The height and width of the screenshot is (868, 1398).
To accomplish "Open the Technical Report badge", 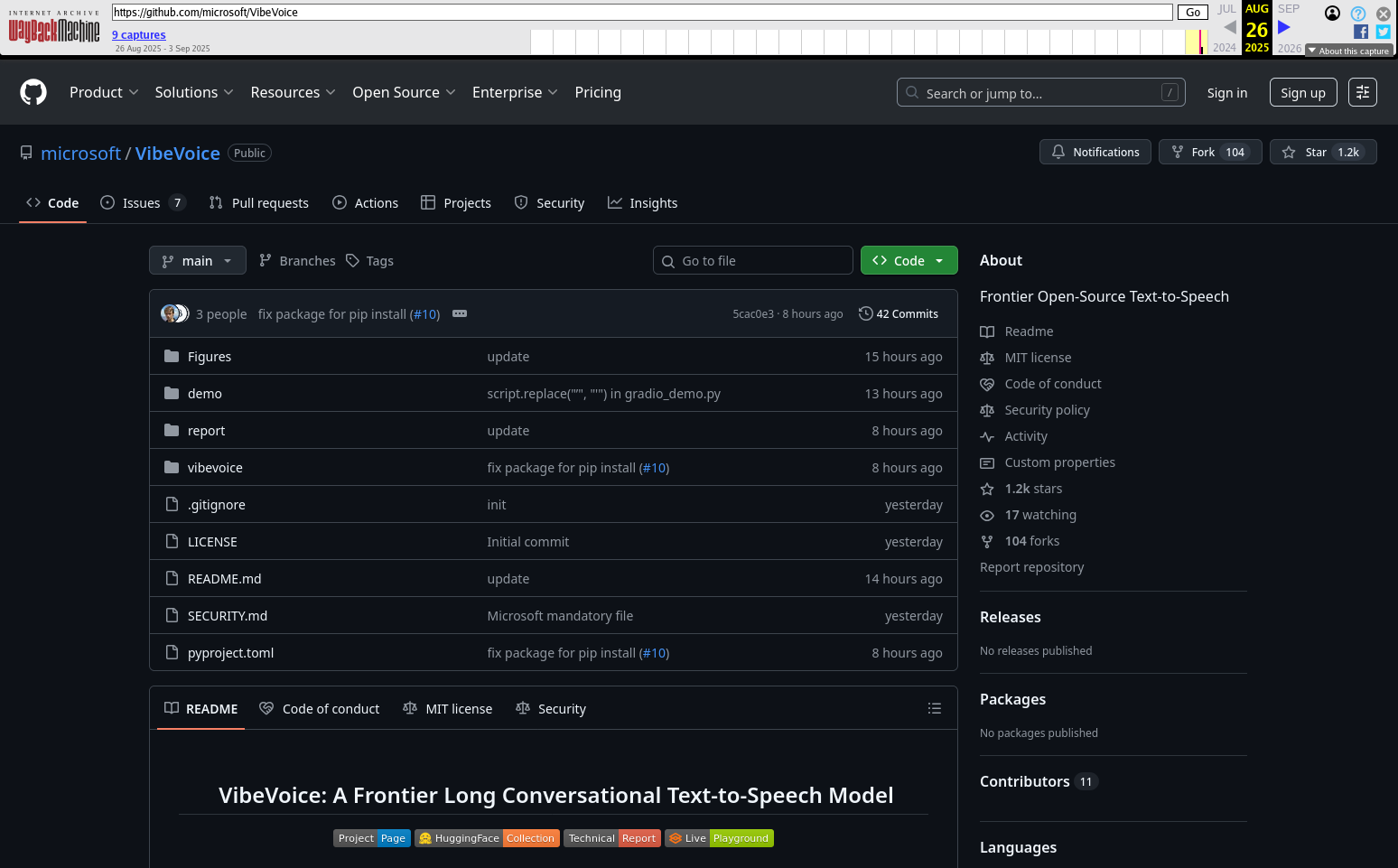I will tap(612, 838).
